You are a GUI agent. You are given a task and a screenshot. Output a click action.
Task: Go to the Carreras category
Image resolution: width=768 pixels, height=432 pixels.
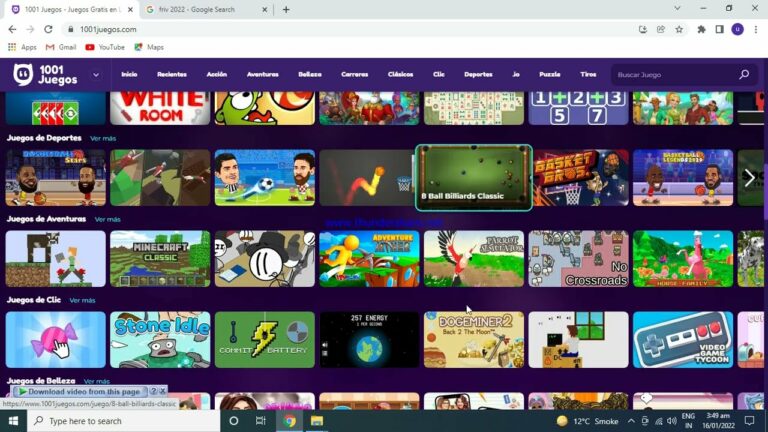click(355, 74)
